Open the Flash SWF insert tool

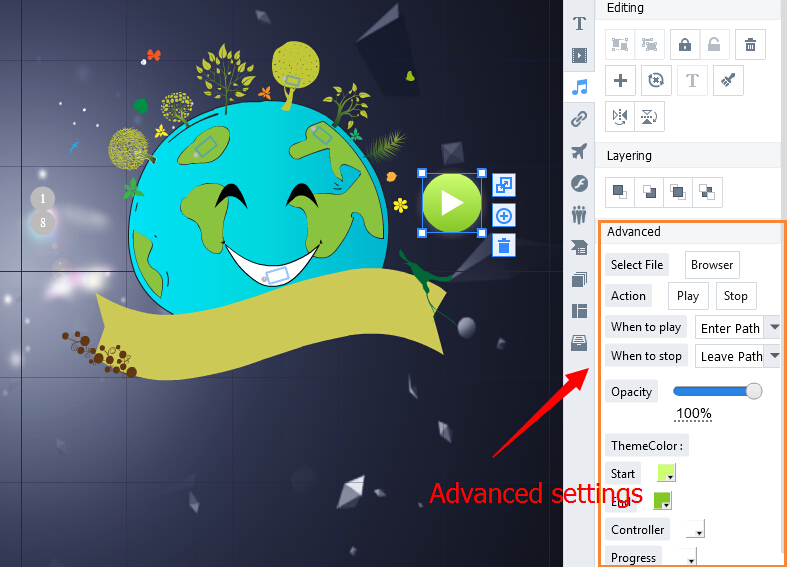[579, 183]
